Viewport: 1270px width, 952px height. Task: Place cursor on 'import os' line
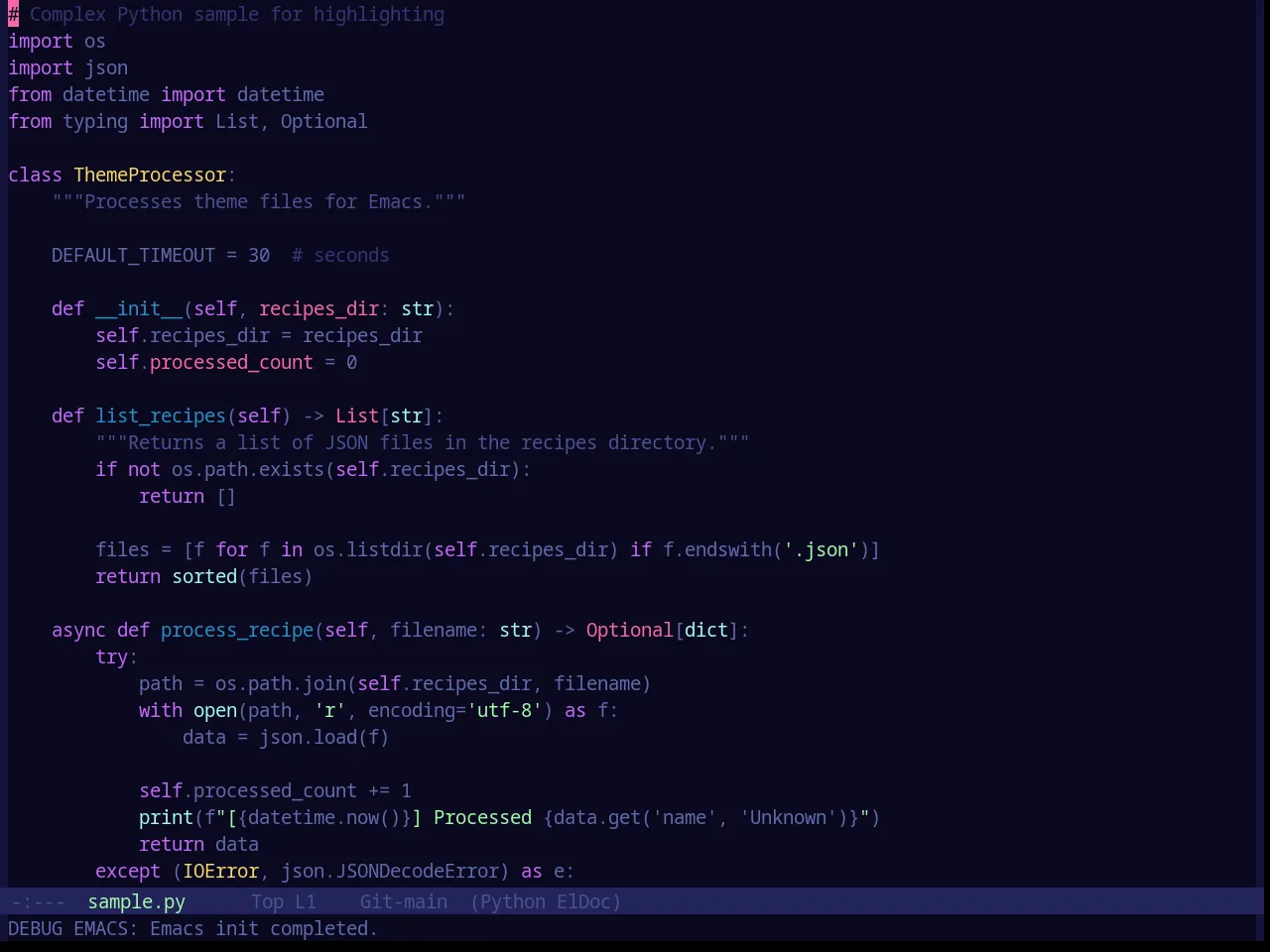tap(57, 41)
